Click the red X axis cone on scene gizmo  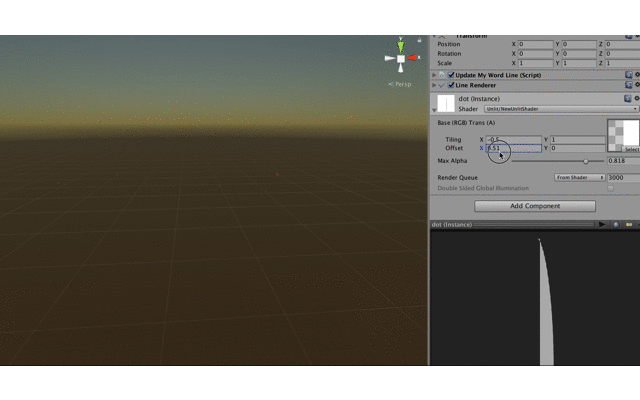(x=411, y=58)
